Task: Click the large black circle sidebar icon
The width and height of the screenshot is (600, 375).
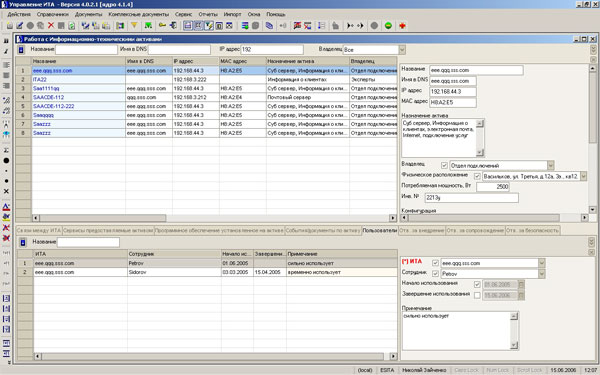Action: [x=6, y=161]
